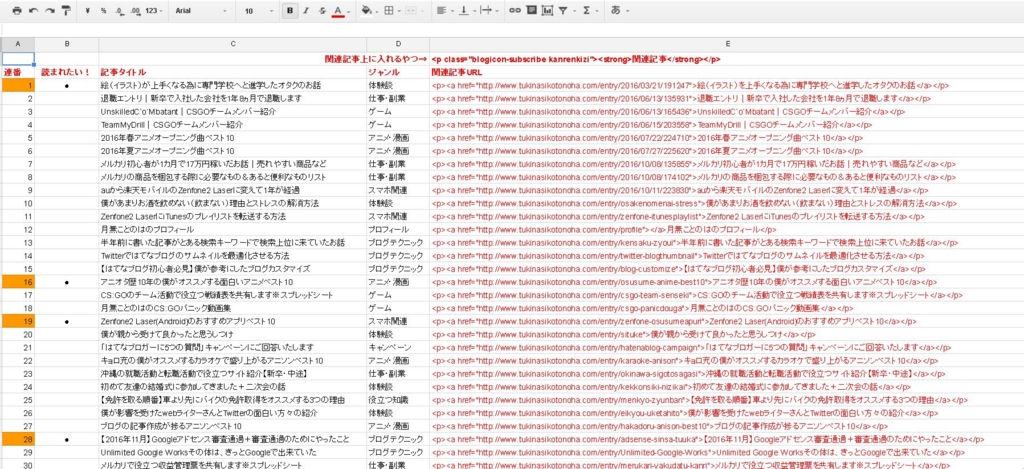
Task: Click the 役立つ知識 genre cell
Action: 398,400
